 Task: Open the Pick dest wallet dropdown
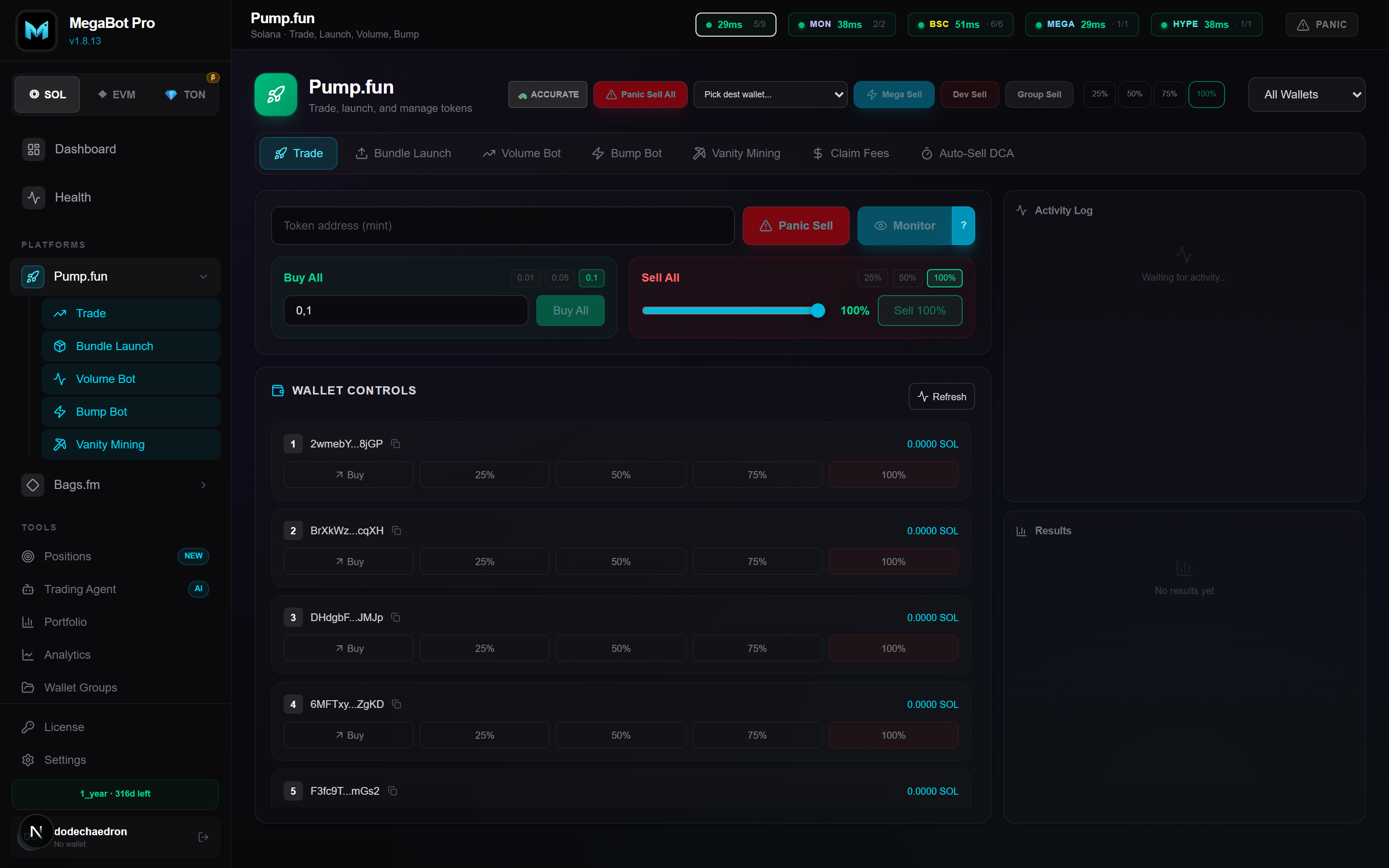(x=770, y=95)
